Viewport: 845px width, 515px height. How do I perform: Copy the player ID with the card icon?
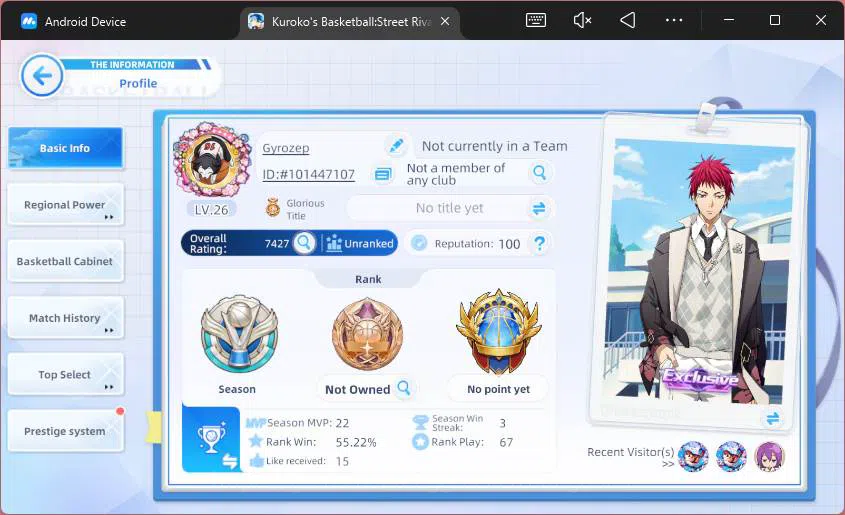pos(383,174)
